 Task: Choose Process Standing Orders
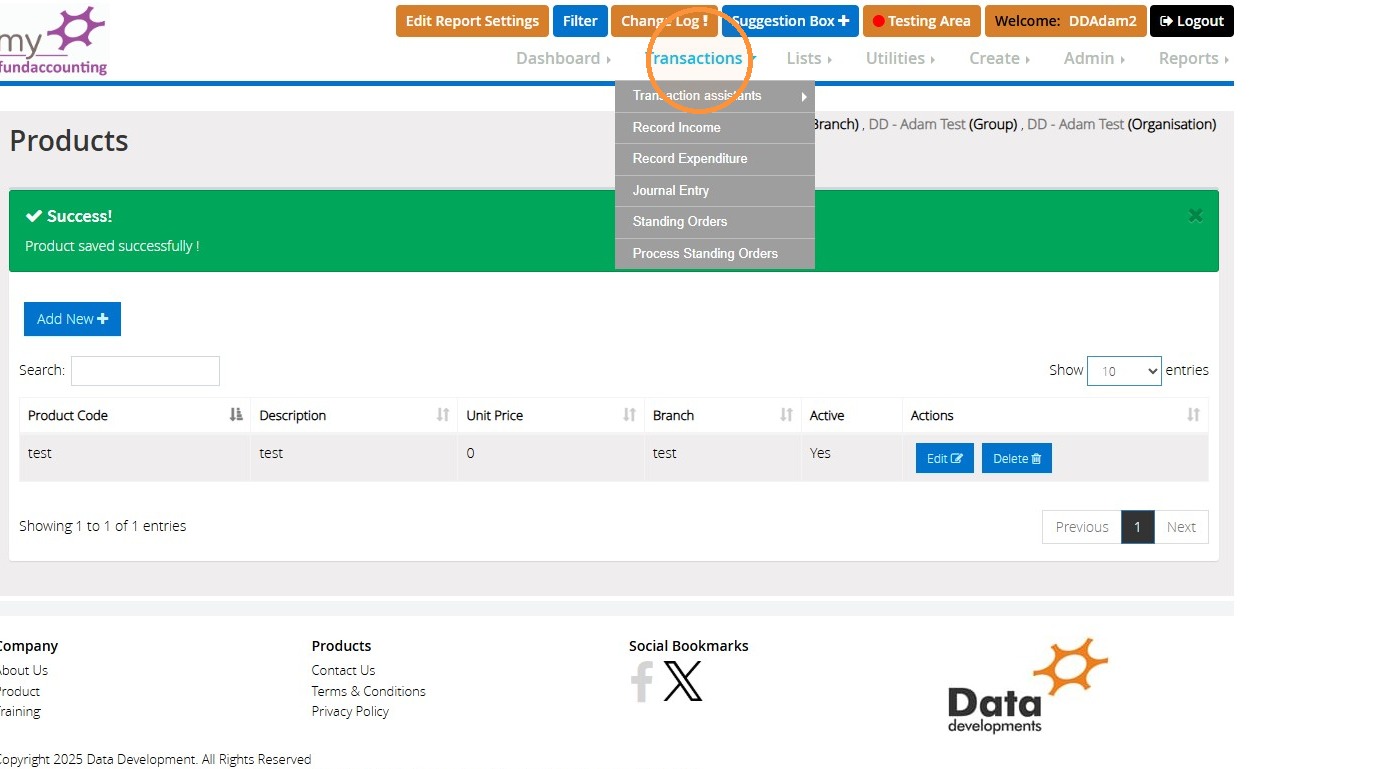click(x=715, y=254)
